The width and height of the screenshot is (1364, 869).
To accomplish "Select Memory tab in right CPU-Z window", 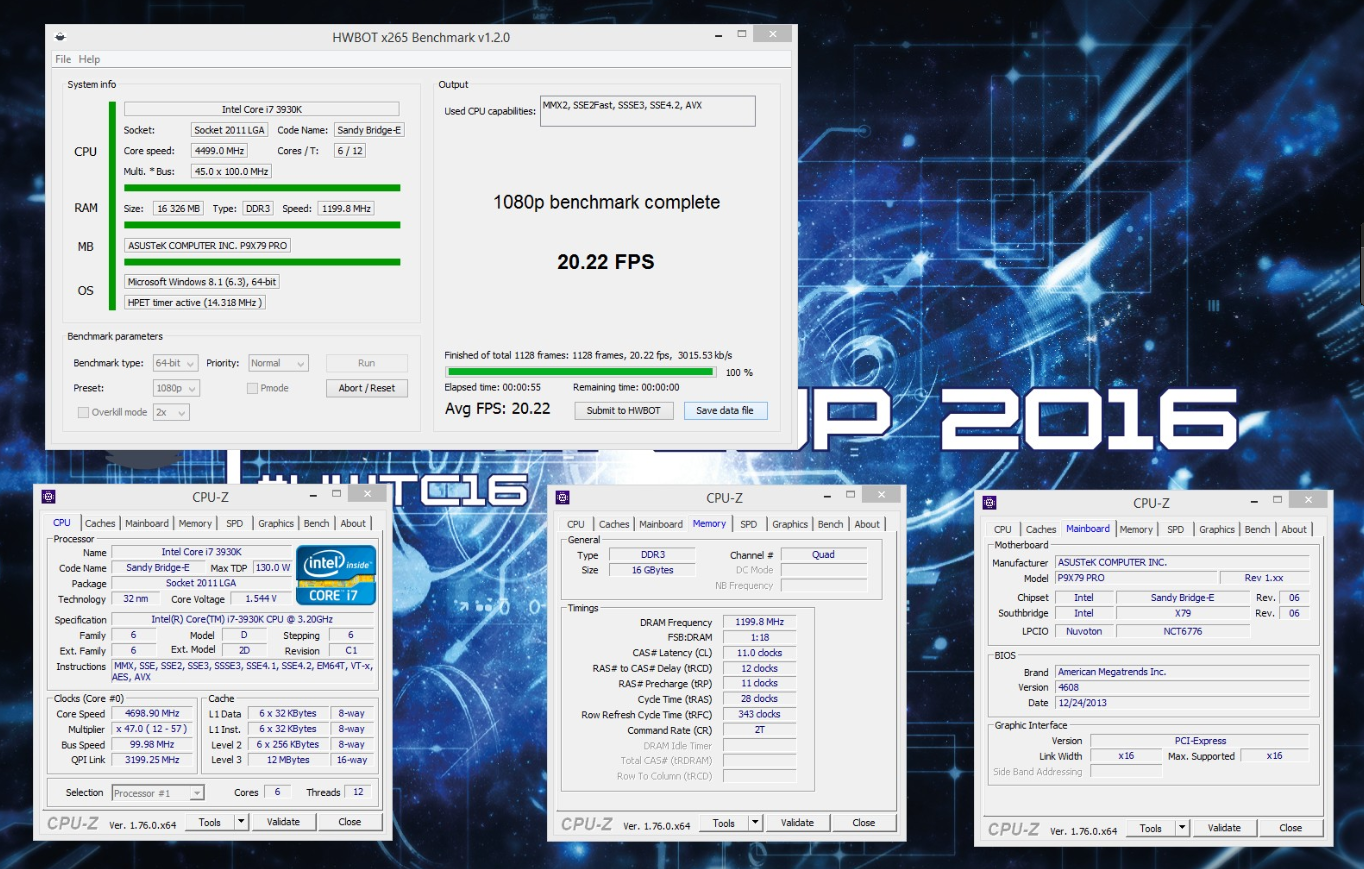I will tap(1136, 530).
